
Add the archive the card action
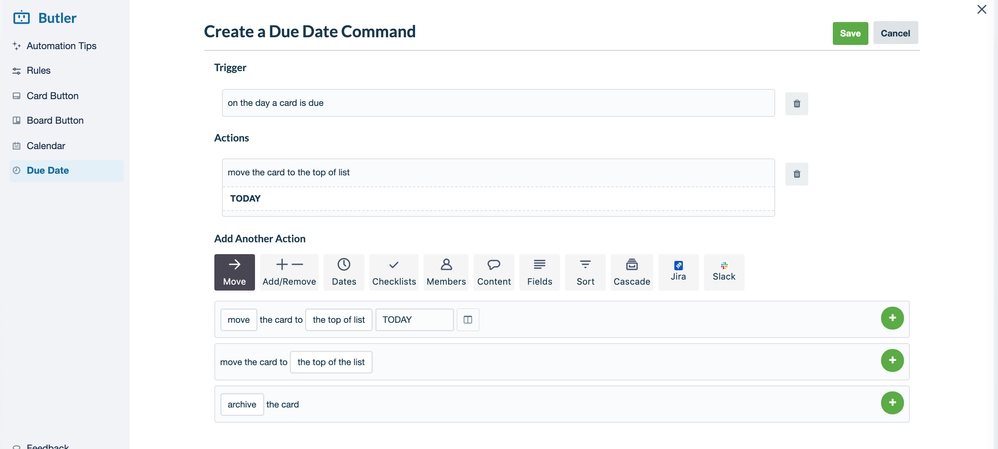[x=892, y=403]
